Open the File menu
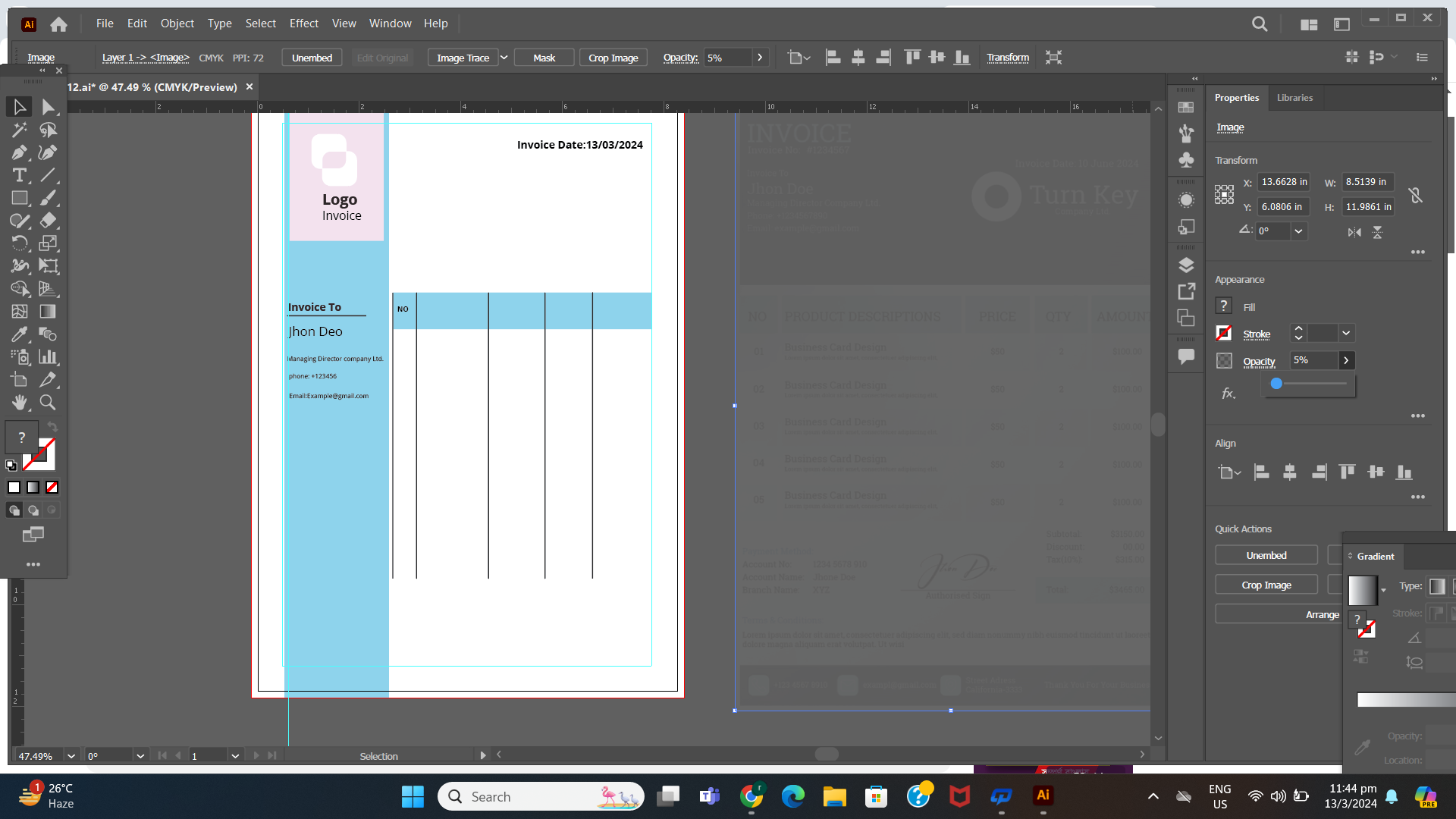 coord(105,24)
